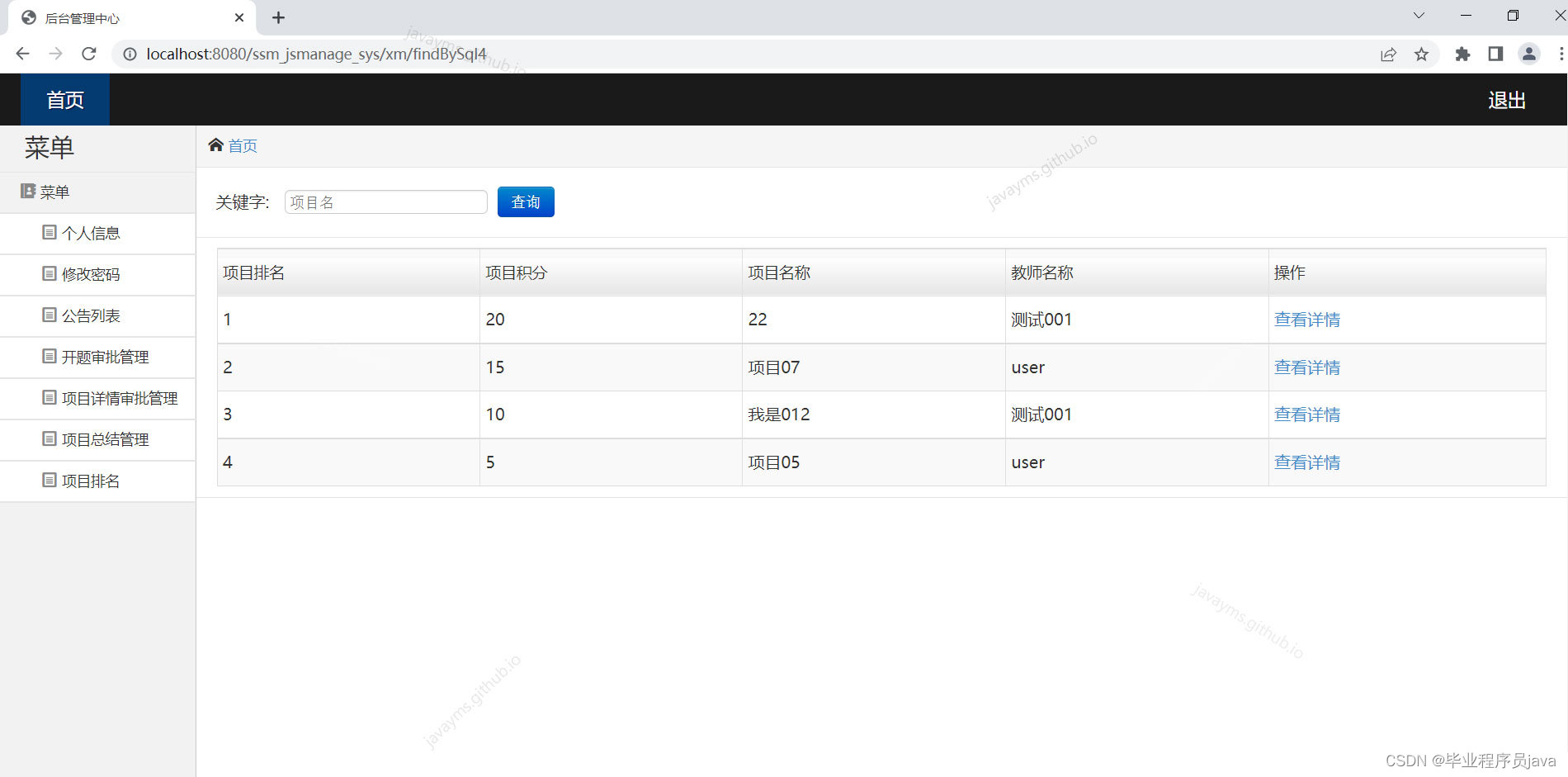View details for project 22
This screenshot has width=1568, height=777.
tap(1307, 320)
